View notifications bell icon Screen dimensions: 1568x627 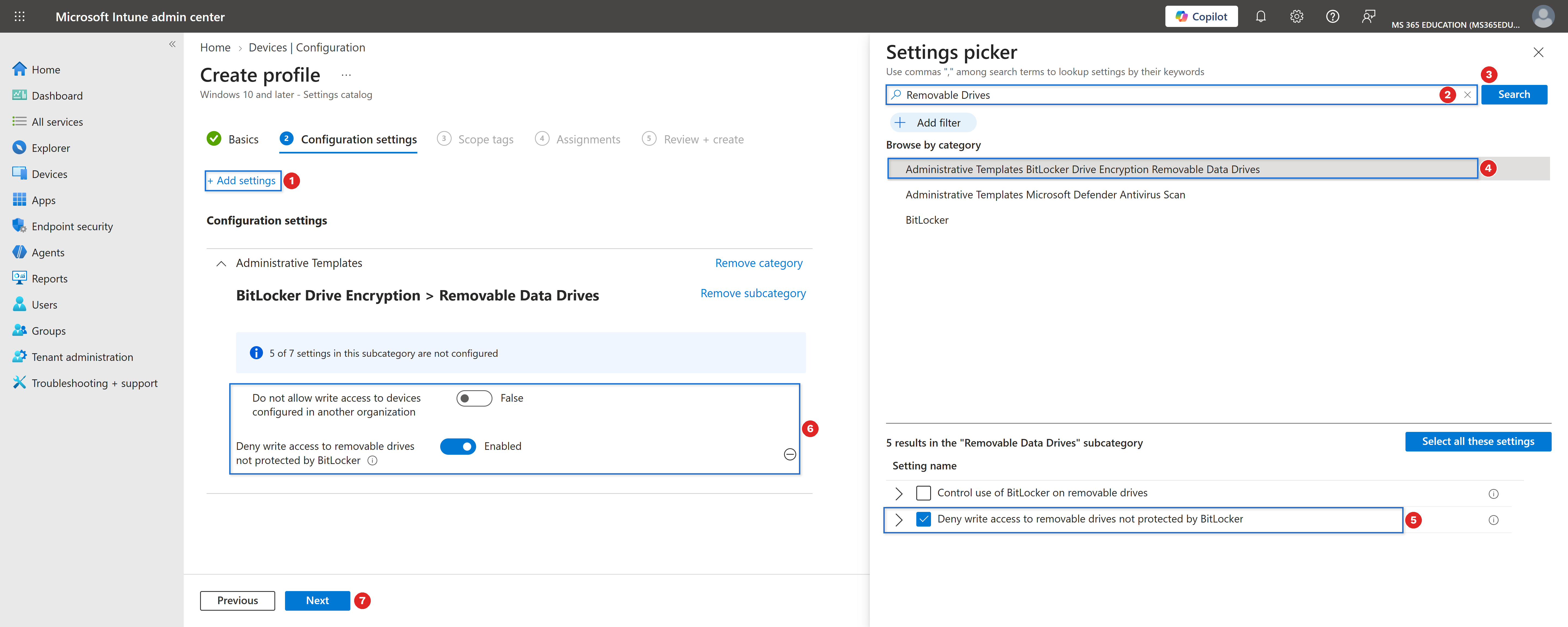click(1261, 16)
